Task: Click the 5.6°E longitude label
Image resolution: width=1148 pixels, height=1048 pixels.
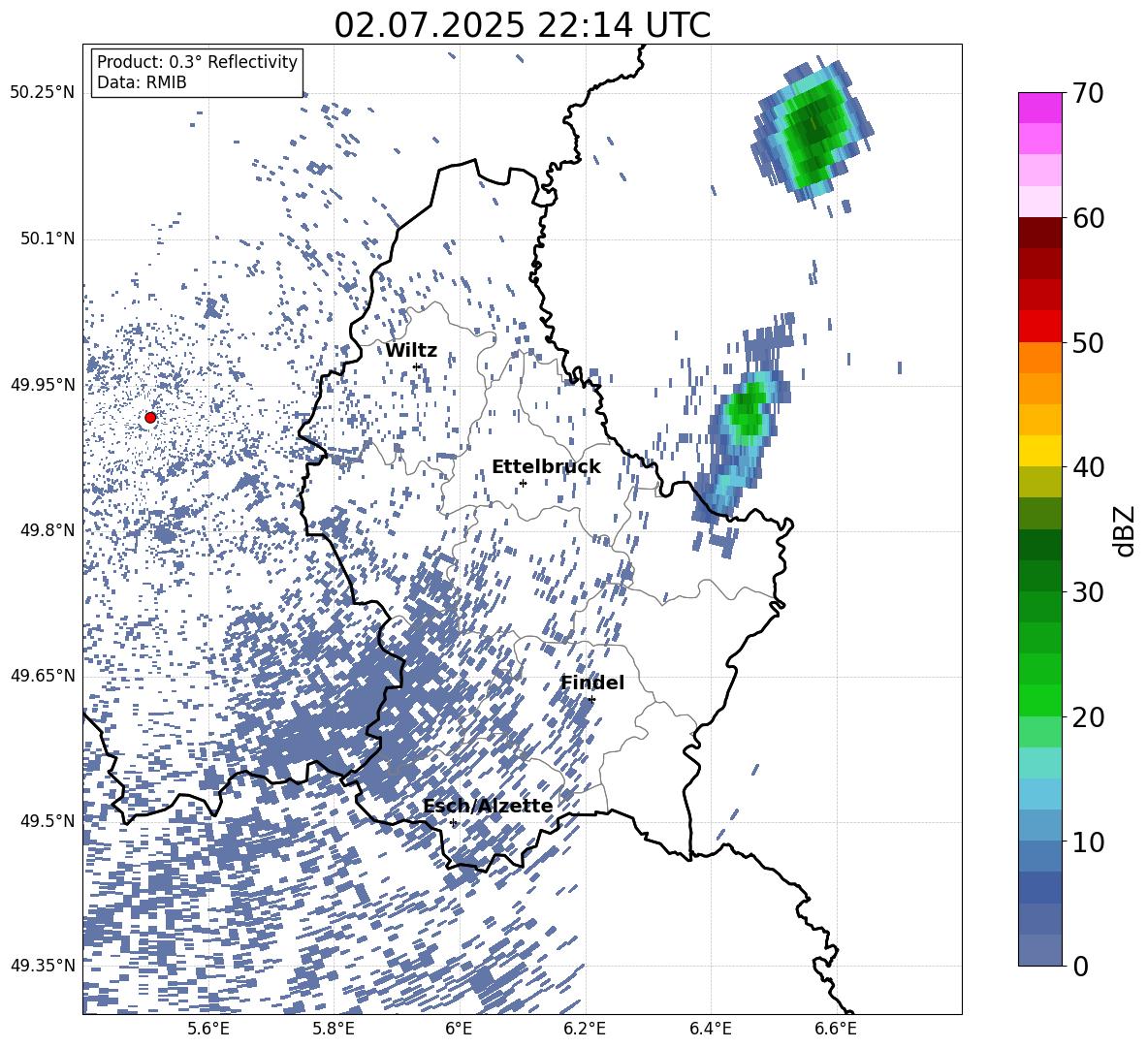Action: pyautogui.click(x=208, y=1029)
